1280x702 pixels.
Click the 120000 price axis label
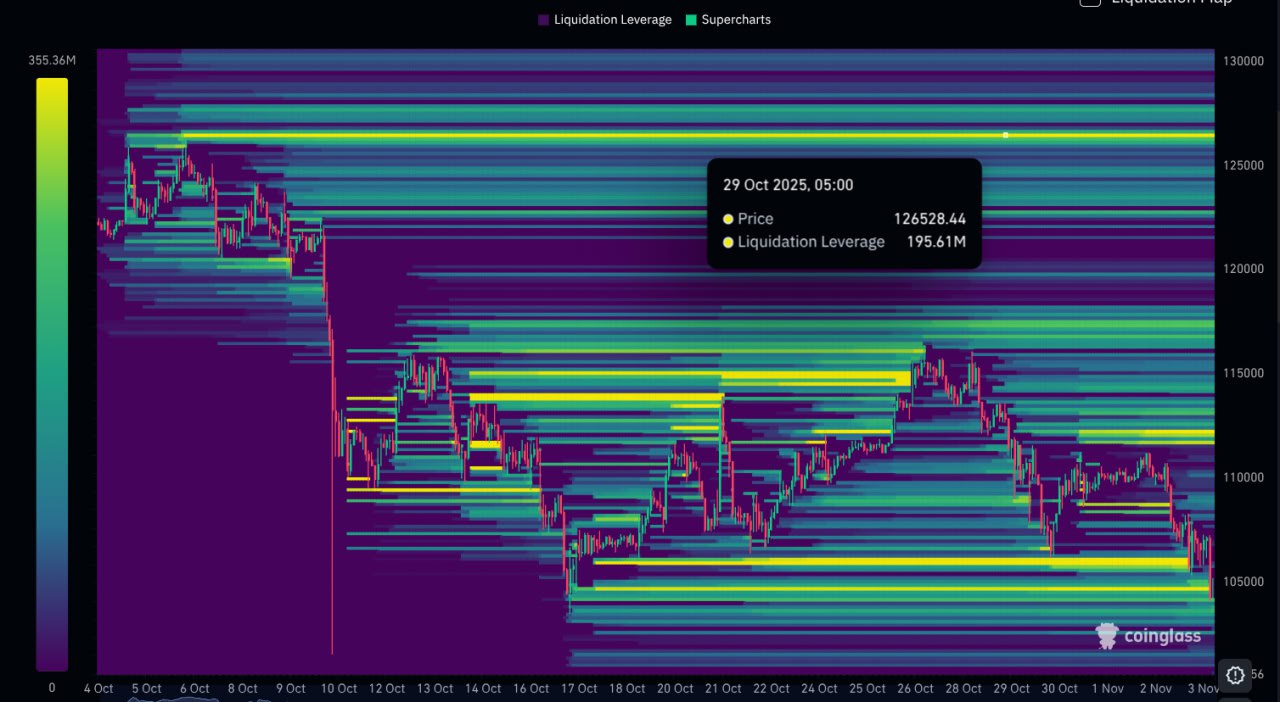1242,269
